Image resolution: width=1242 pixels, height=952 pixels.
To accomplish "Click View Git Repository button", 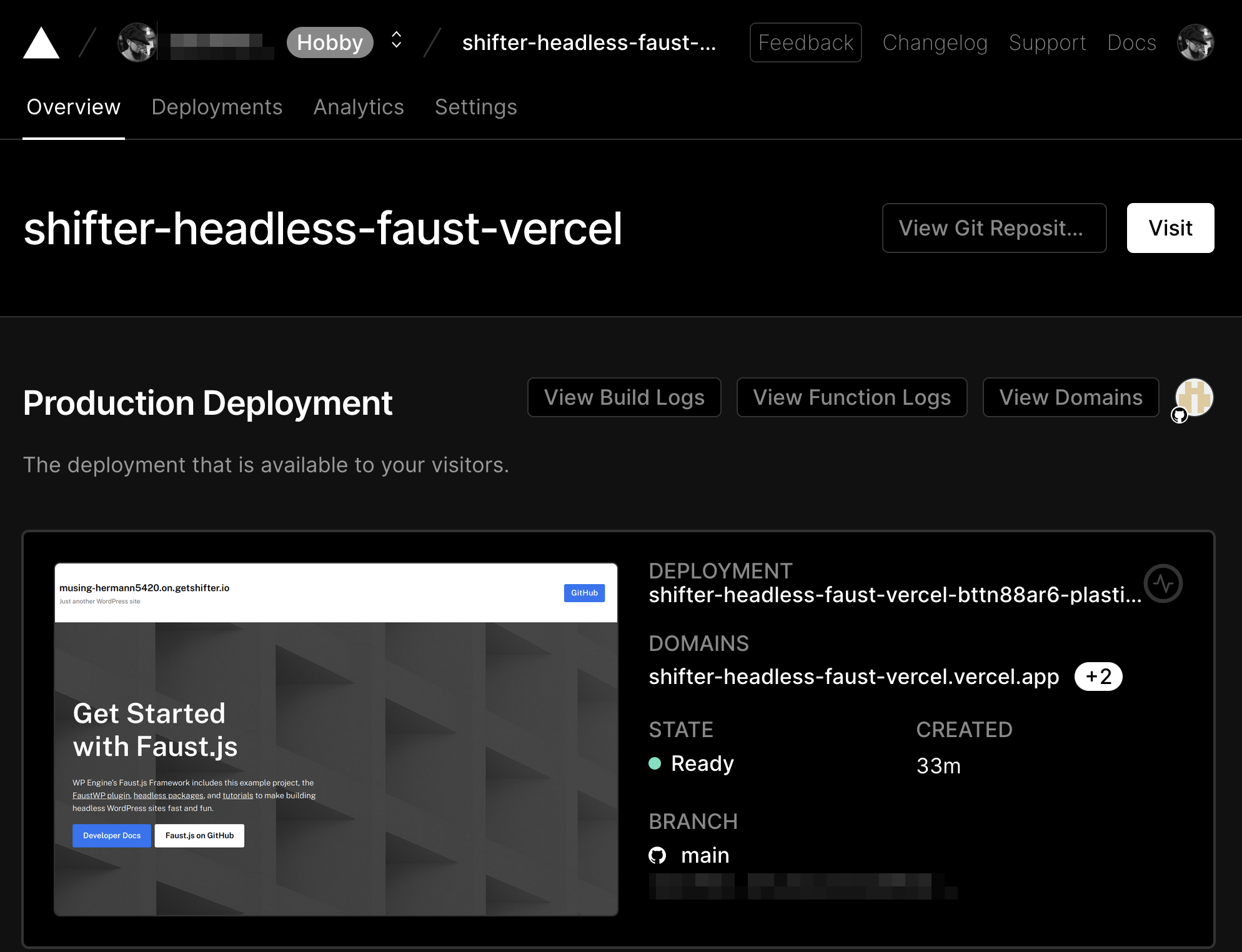I will 994,228.
